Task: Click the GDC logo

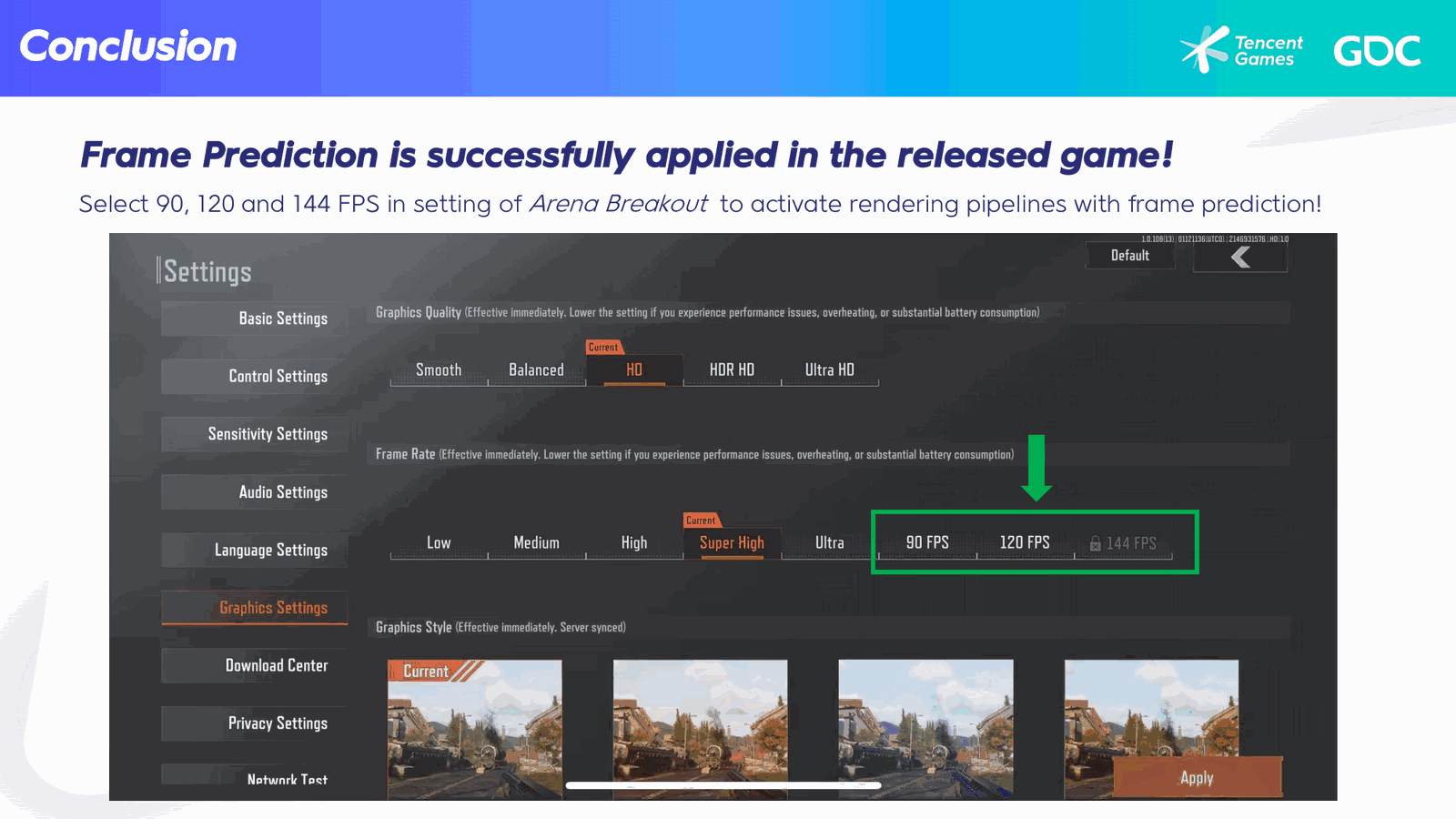Action: point(1377,51)
